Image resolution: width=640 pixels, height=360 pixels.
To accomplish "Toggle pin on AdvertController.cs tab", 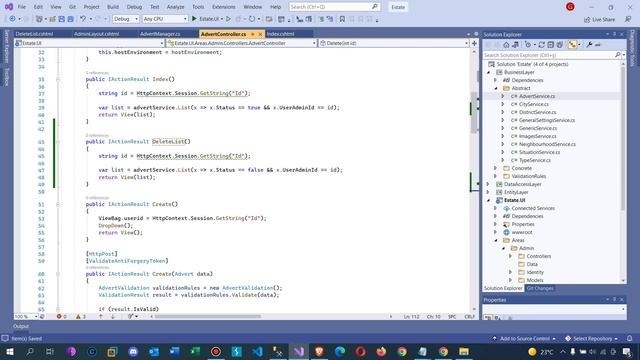I will [253, 34].
